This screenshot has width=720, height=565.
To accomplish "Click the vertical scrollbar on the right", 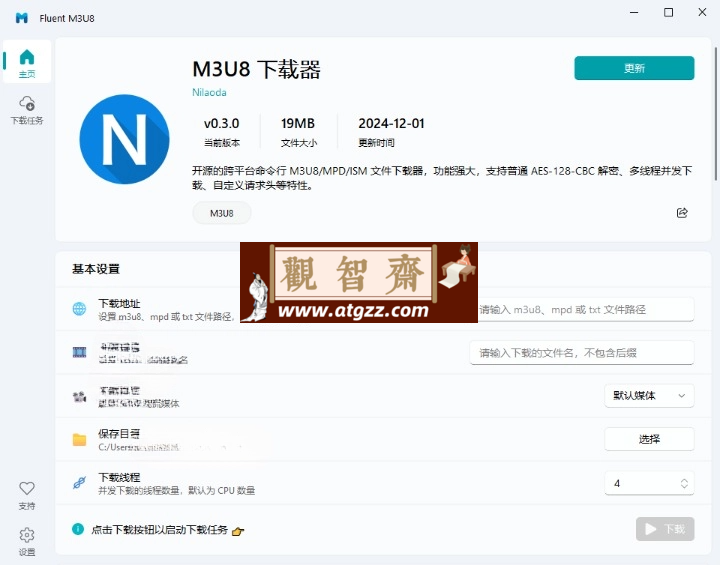I will [715, 113].
